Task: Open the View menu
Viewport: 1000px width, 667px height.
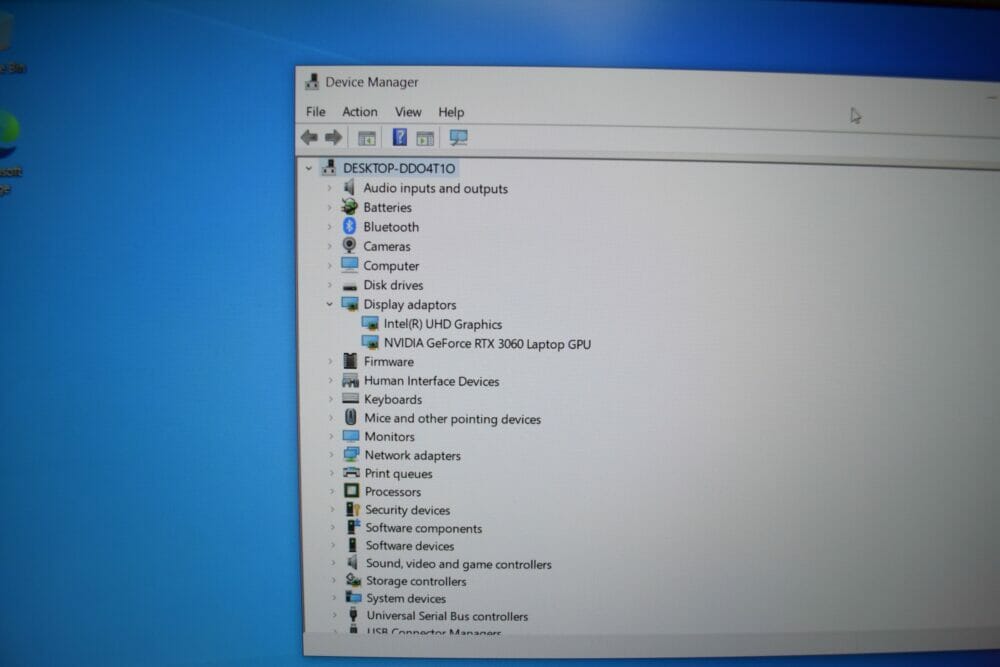Action: click(x=408, y=112)
